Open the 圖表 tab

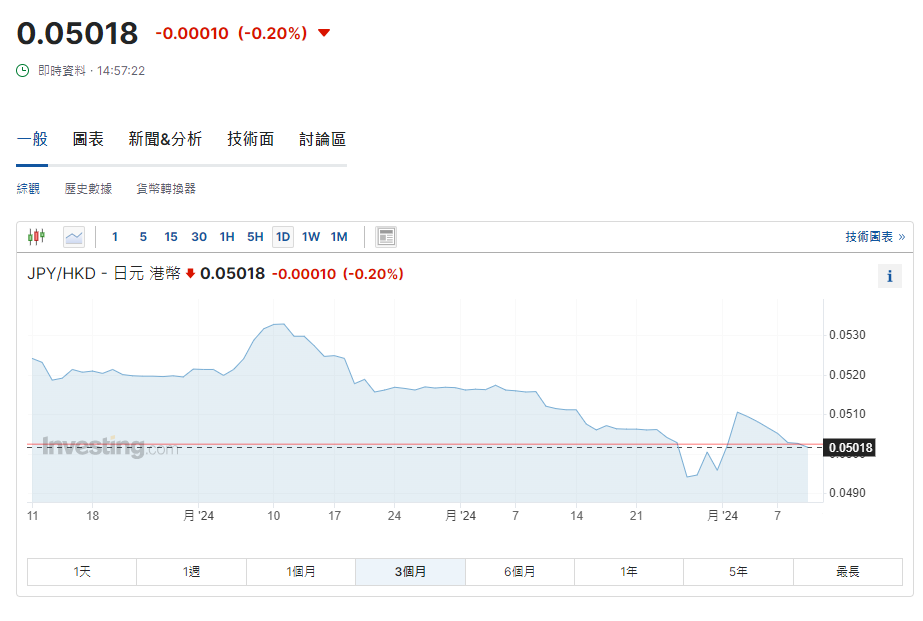[x=88, y=139]
